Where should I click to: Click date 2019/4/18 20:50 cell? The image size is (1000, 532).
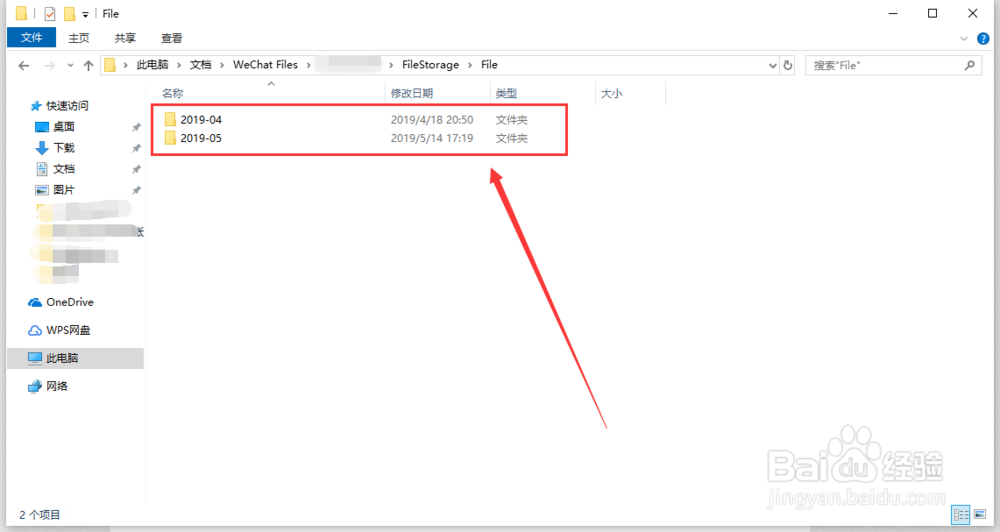click(432, 119)
